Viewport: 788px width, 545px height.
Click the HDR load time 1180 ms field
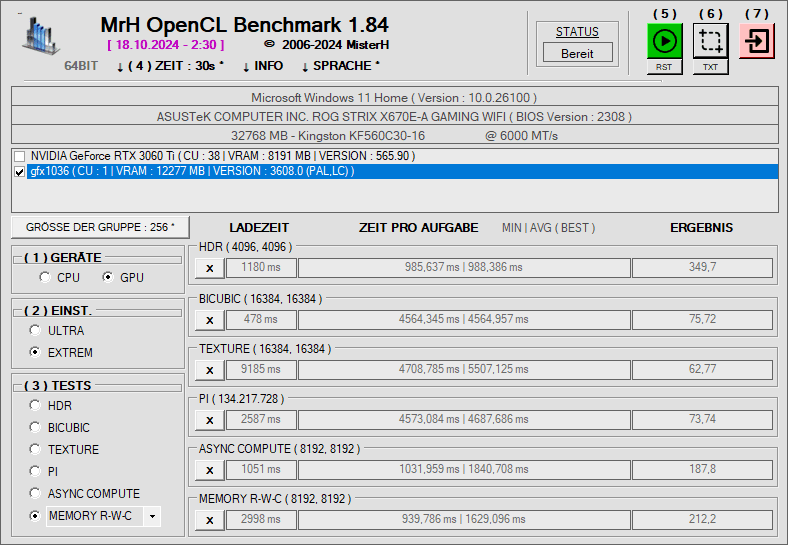point(261,267)
